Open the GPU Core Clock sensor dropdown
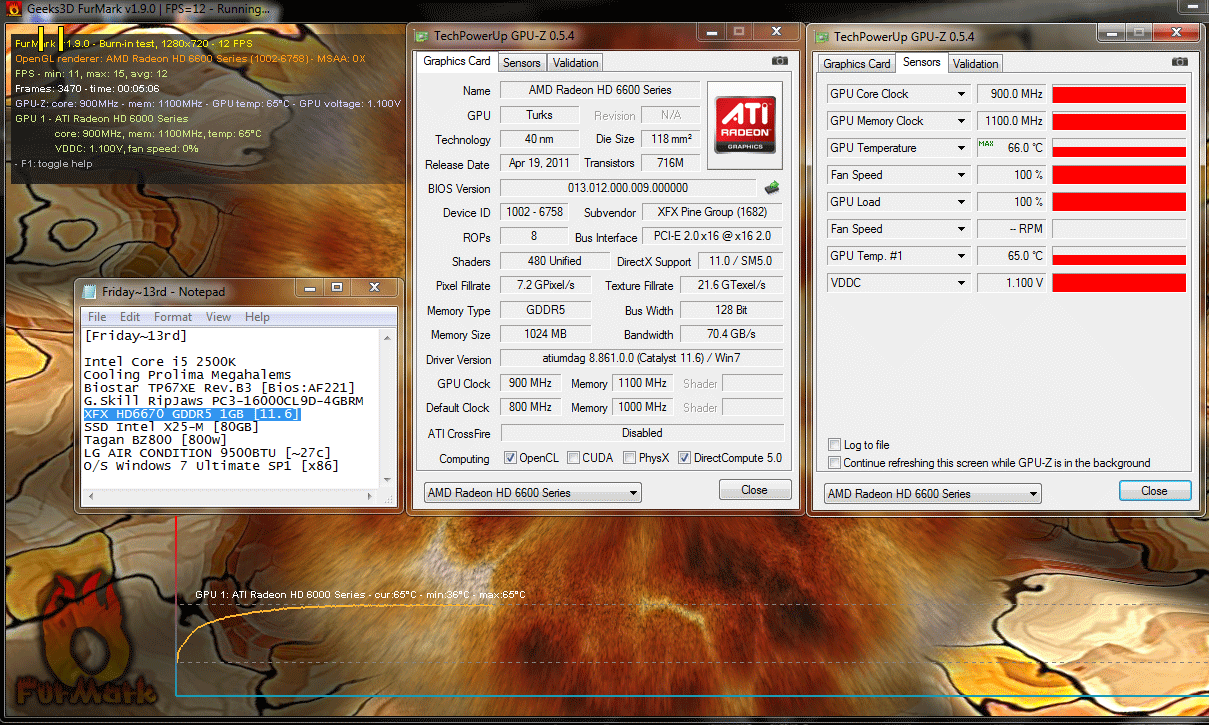 [961, 94]
